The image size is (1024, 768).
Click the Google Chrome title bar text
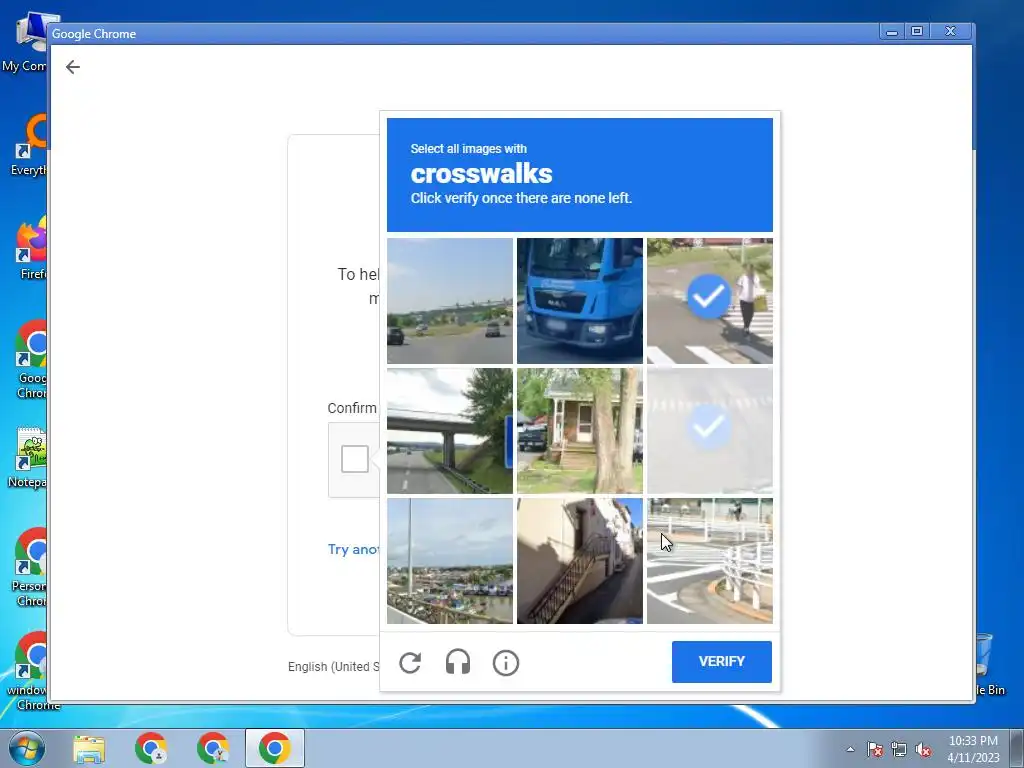(x=94, y=34)
